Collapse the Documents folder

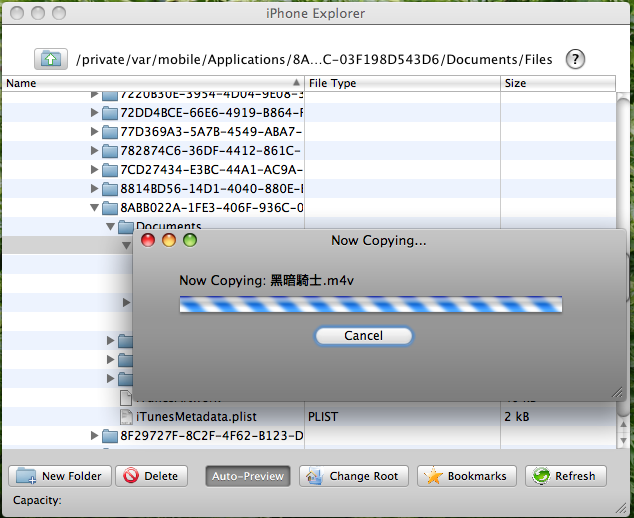110,227
